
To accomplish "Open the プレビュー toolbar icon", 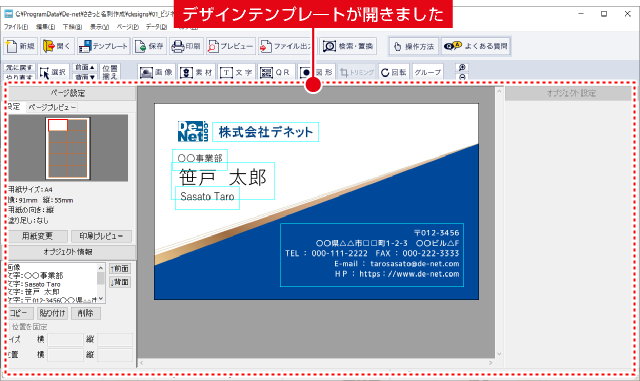I will point(231,46).
